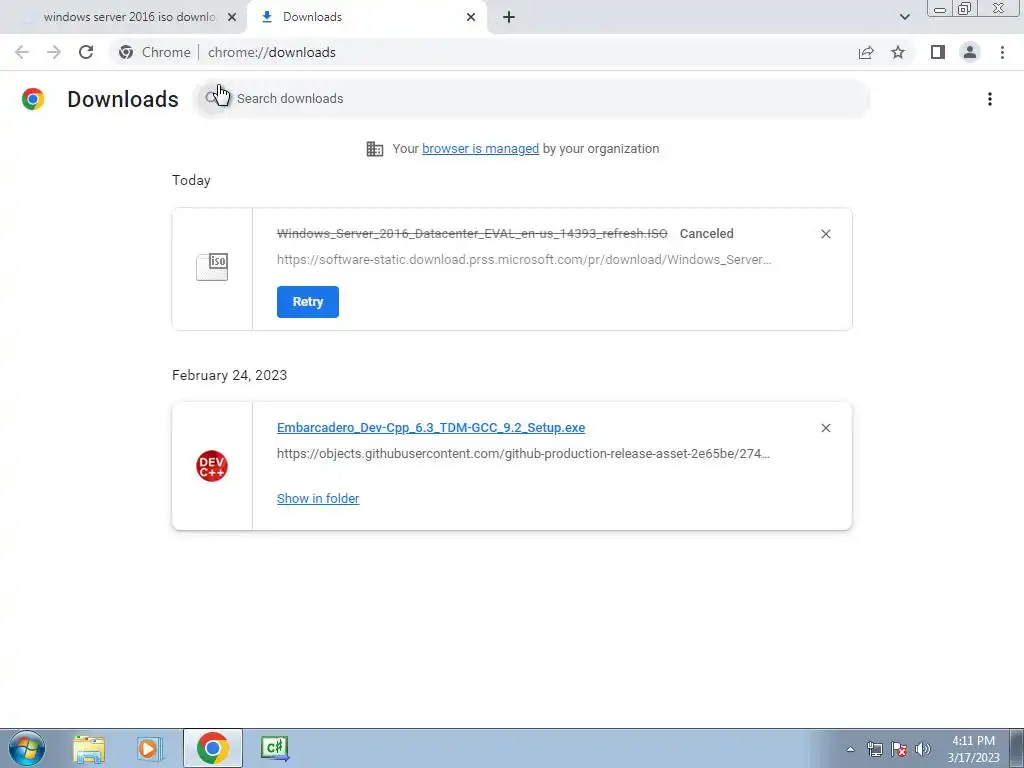Switch to windows server 2016 iso tab
The width and height of the screenshot is (1024, 768).
[x=124, y=17]
